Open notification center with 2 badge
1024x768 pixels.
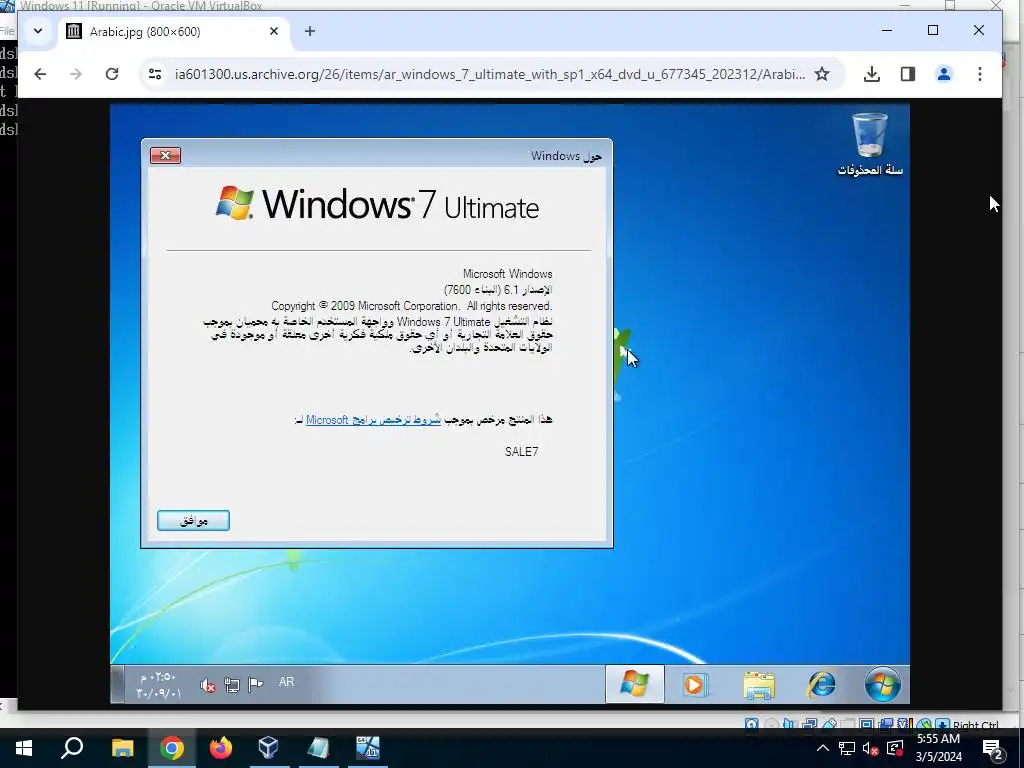994,749
